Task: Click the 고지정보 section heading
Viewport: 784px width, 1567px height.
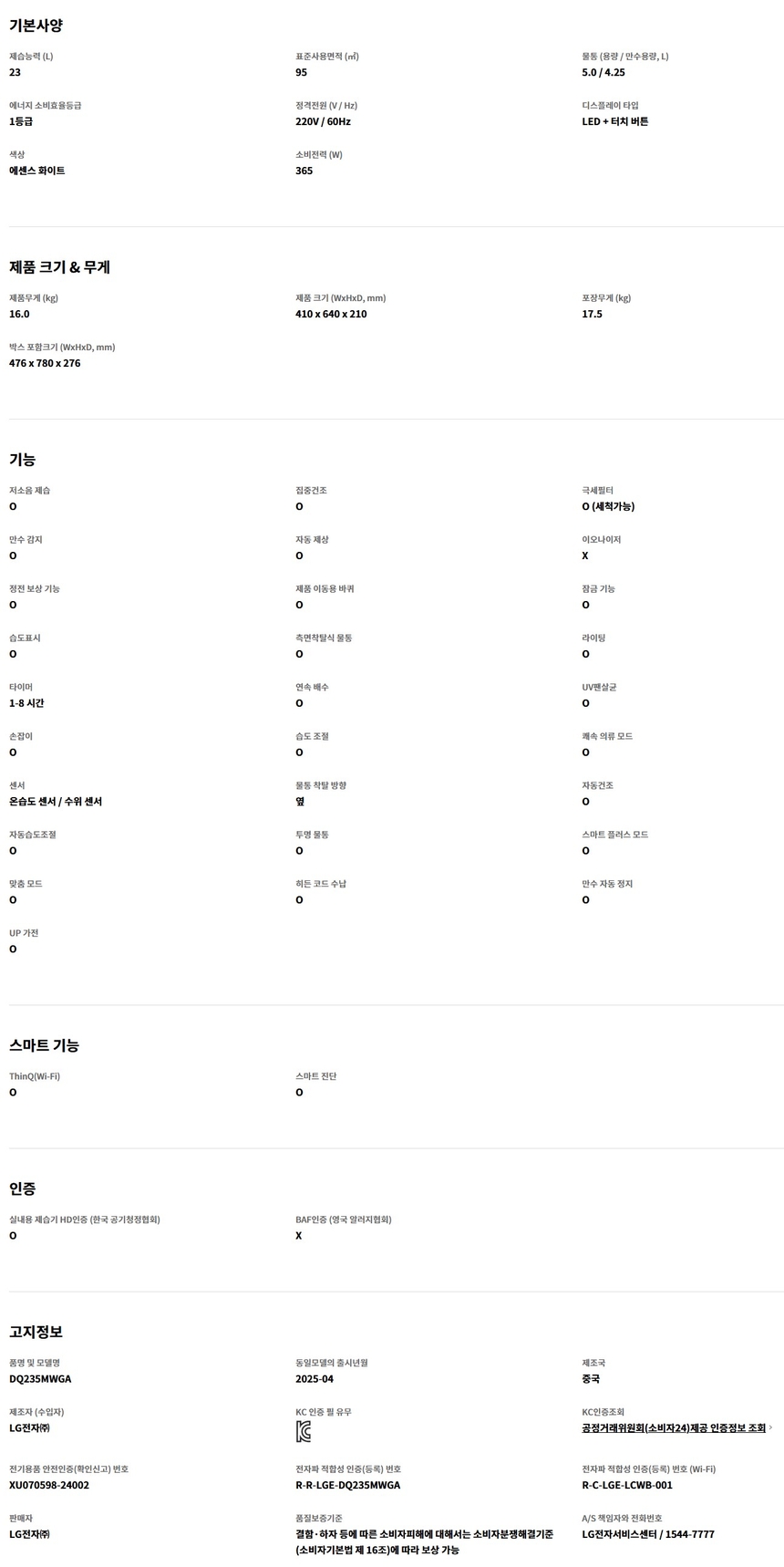Action: click(36, 1332)
